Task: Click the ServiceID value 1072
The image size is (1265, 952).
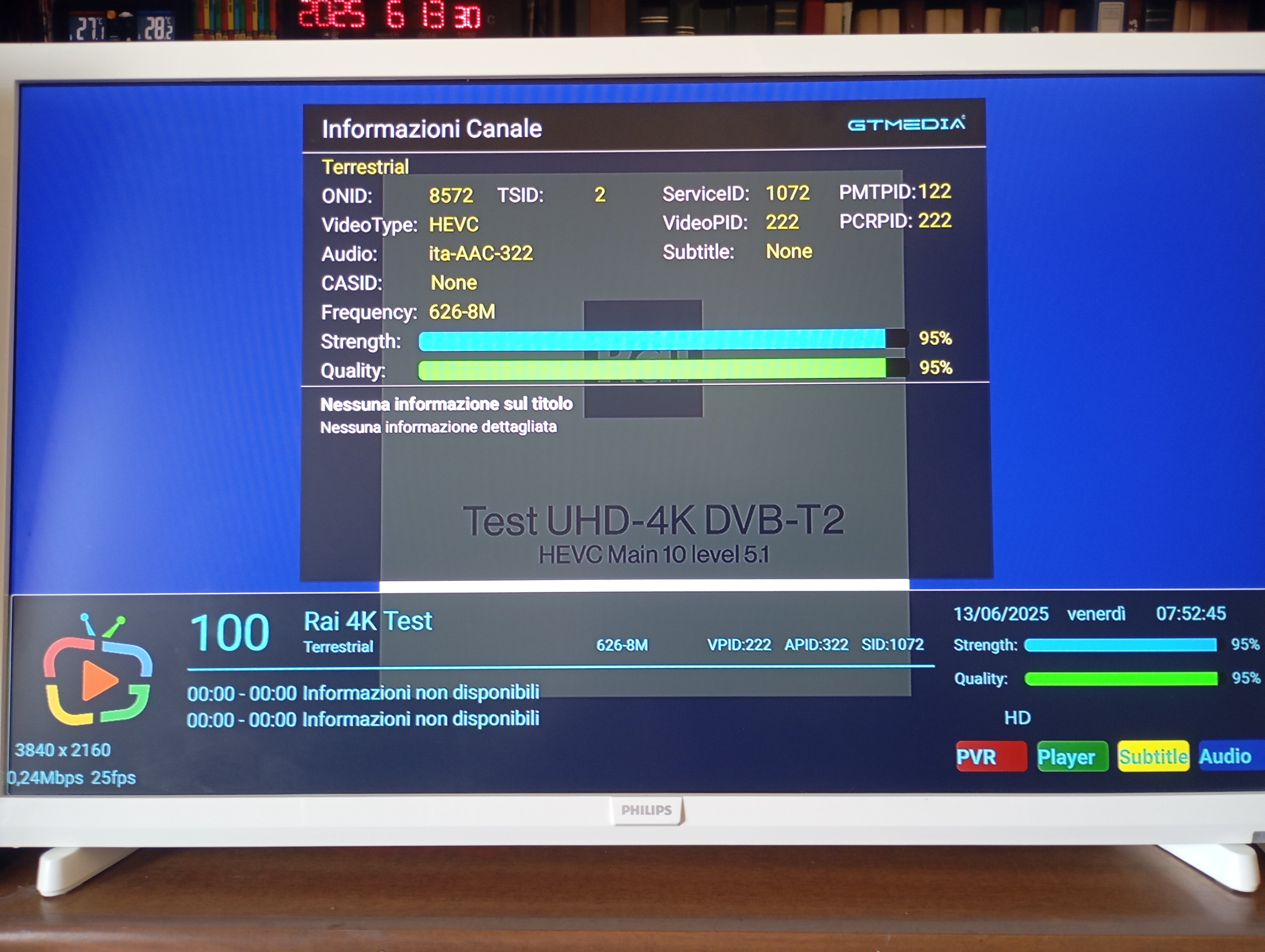Action: [x=788, y=193]
